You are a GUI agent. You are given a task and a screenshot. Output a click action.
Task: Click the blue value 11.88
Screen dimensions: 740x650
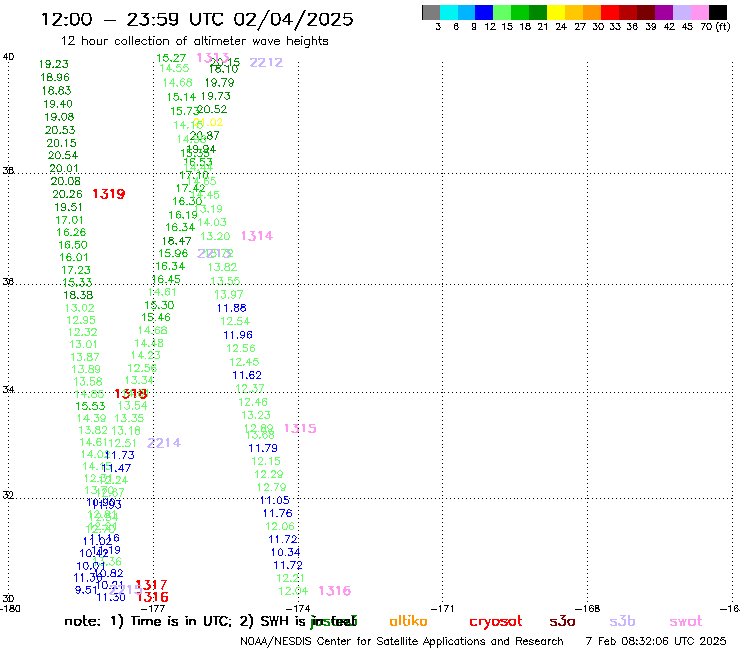(232, 308)
